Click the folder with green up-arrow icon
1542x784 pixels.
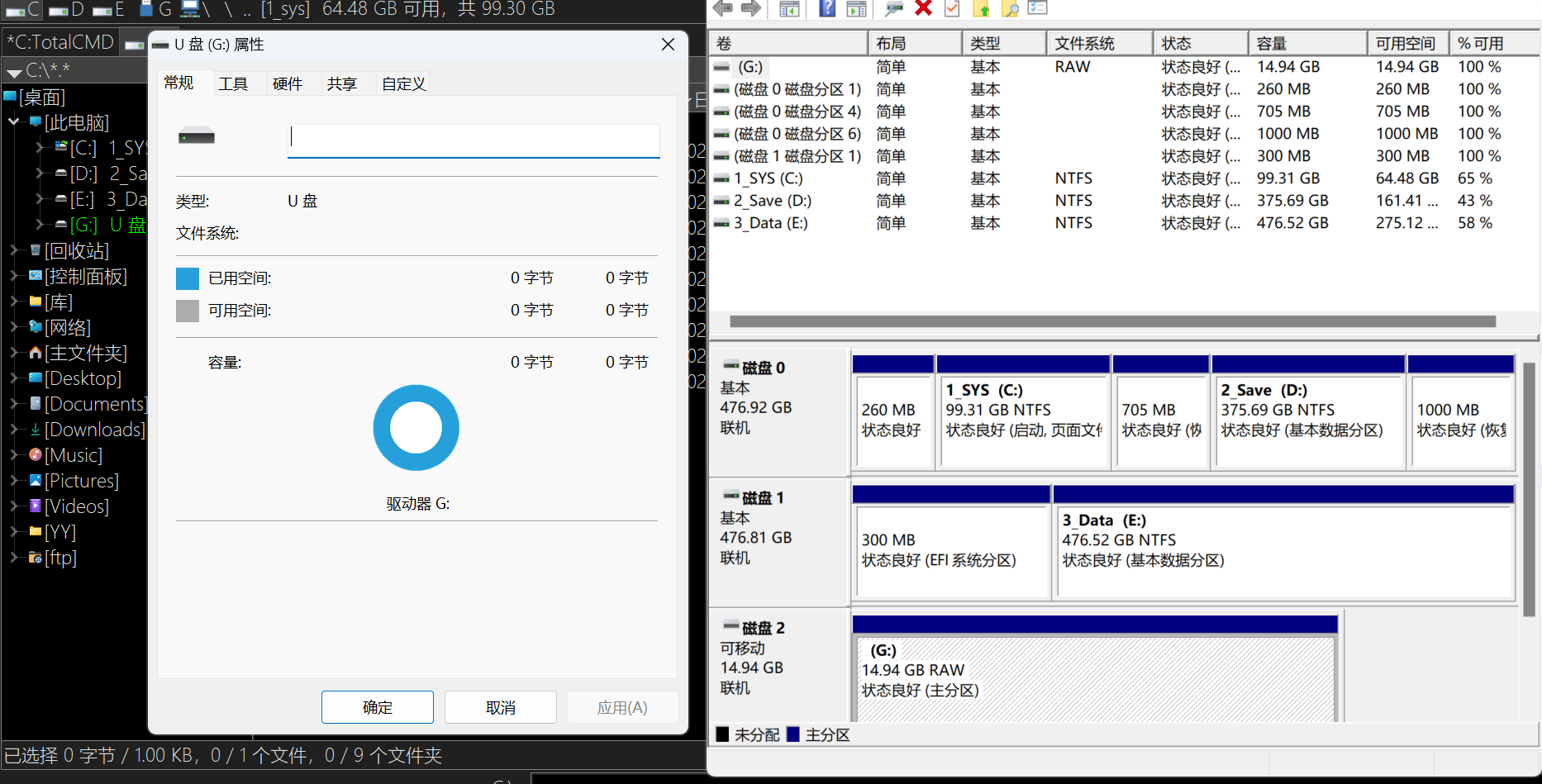coord(981,8)
